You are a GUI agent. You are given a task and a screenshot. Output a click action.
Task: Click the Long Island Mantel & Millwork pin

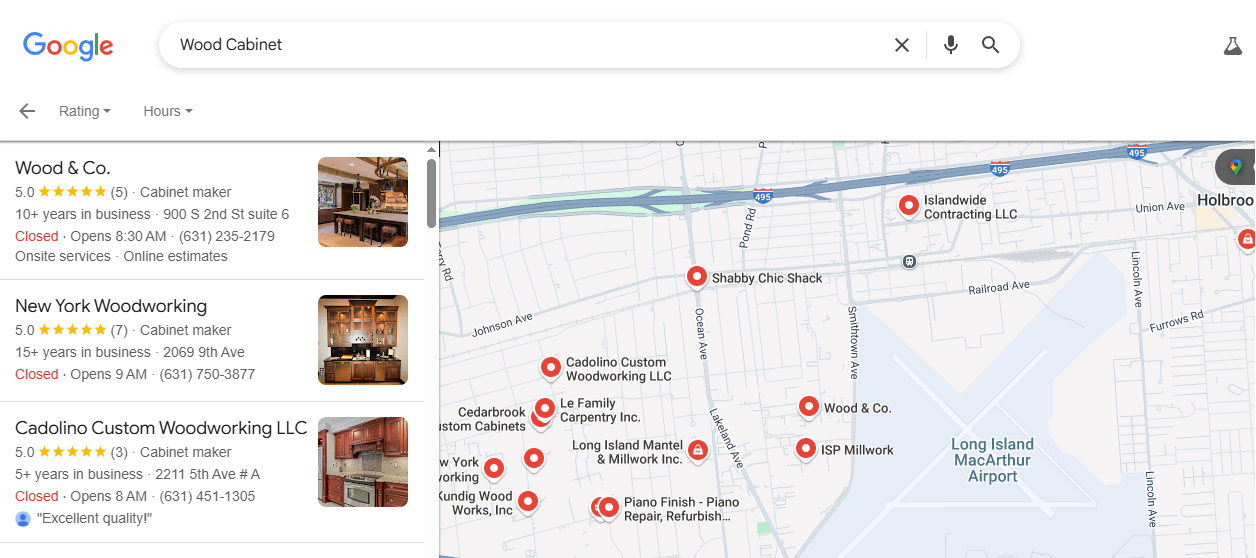pyautogui.click(x=698, y=452)
